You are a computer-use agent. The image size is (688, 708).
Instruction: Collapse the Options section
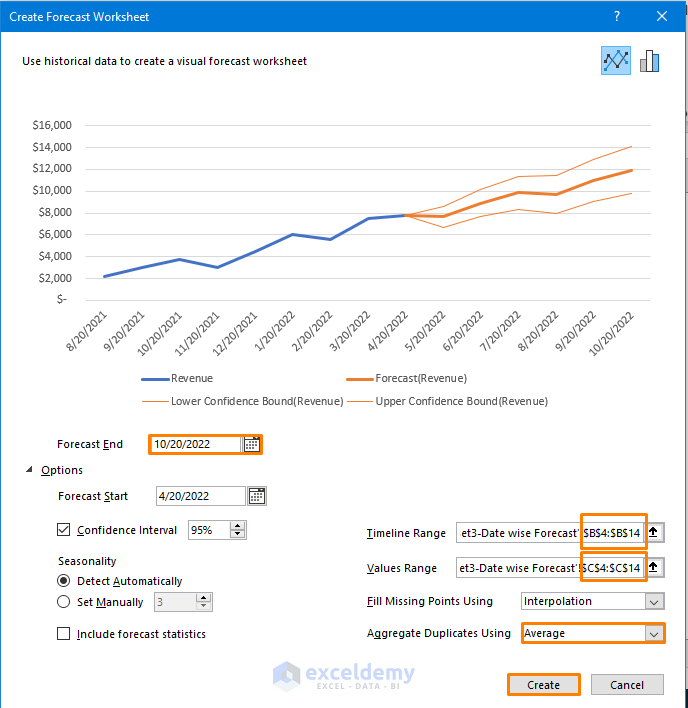coord(29,470)
